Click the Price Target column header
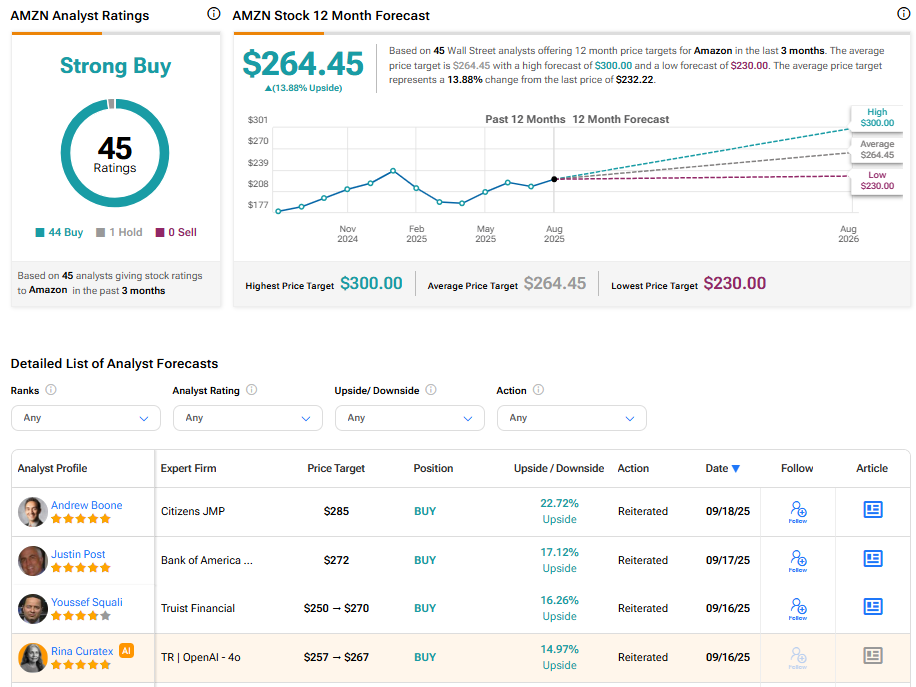916x687 pixels. tap(336, 468)
